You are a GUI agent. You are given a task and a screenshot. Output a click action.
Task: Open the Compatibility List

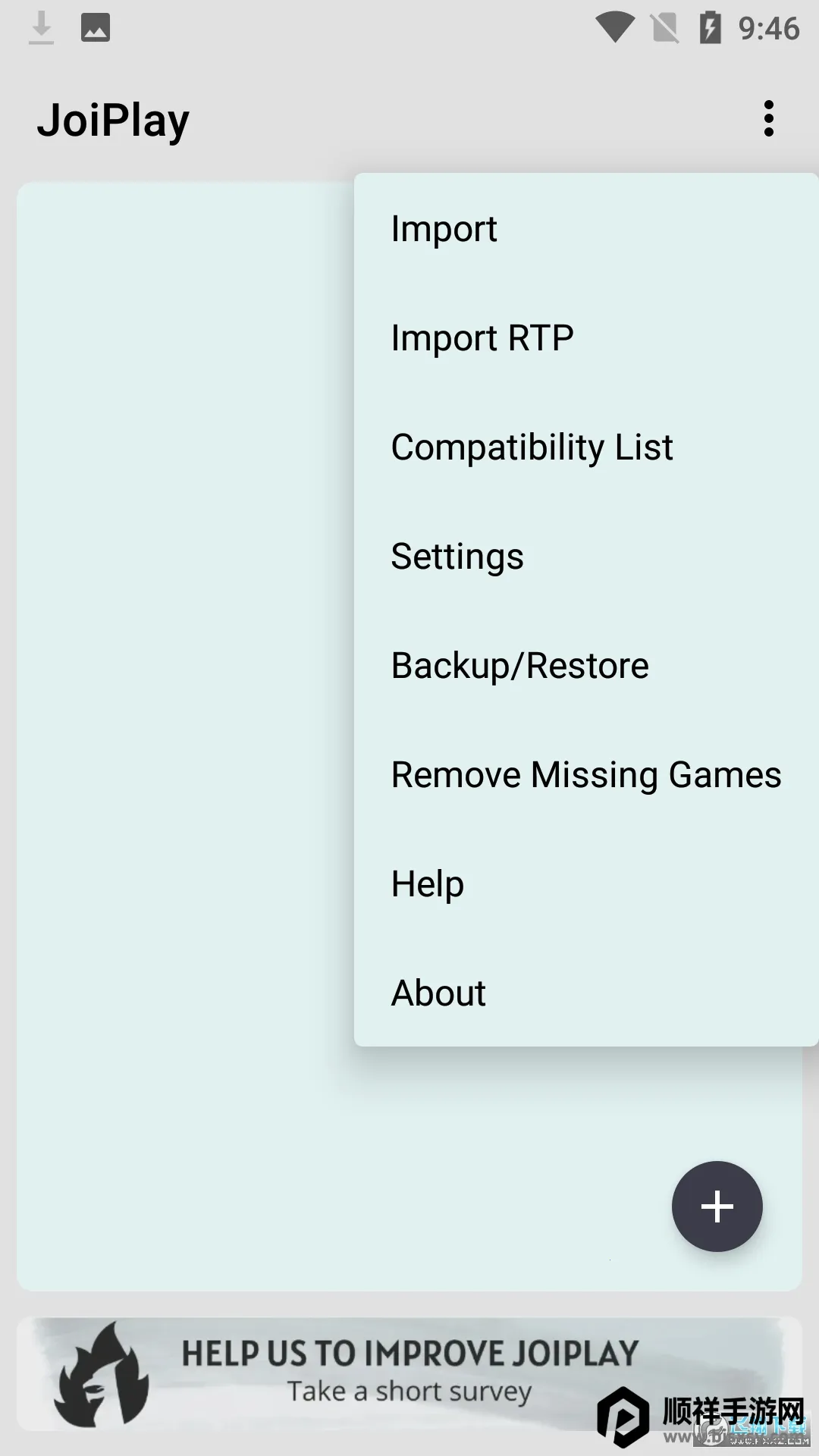(x=532, y=447)
